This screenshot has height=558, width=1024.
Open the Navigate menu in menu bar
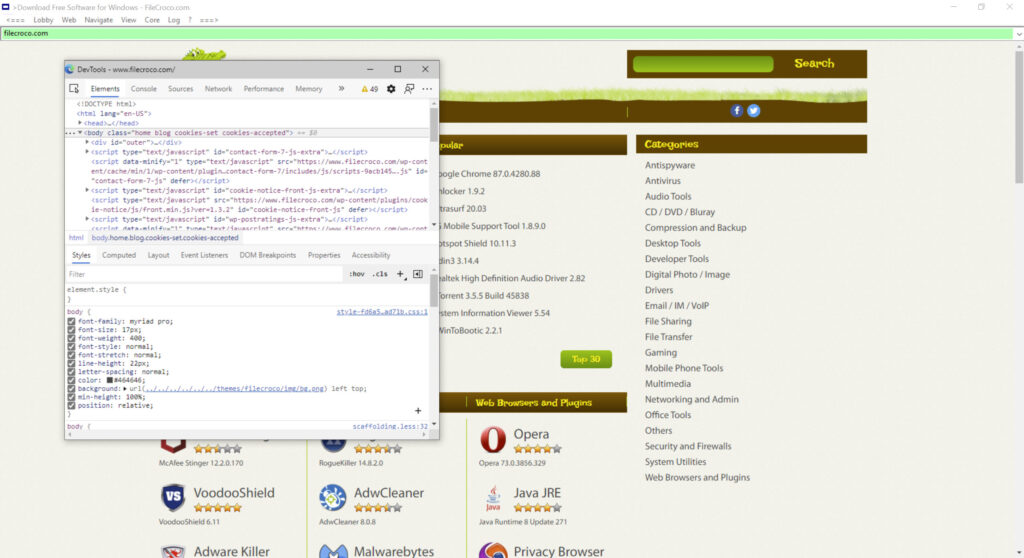(99, 20)
